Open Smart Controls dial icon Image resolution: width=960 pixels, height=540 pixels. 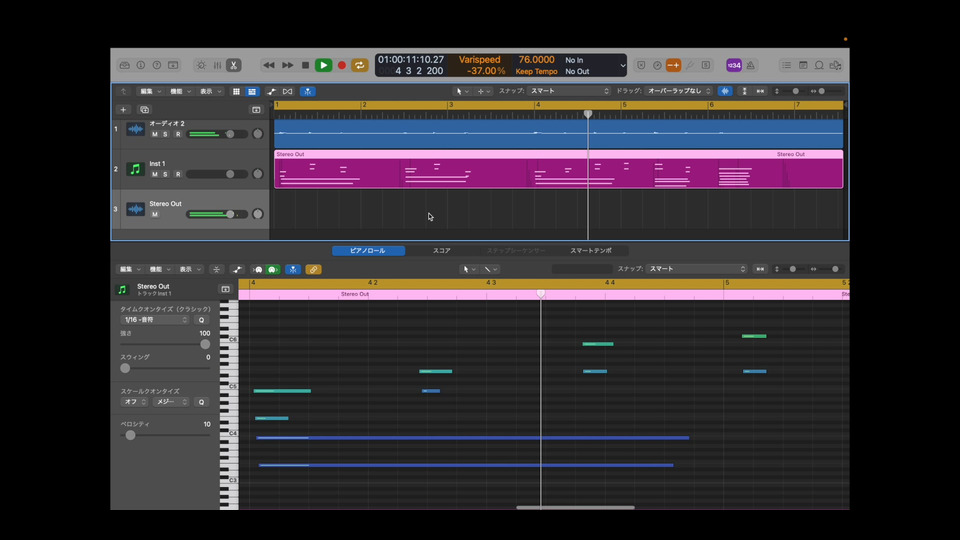pyautogui.click(x=201, y=65)
